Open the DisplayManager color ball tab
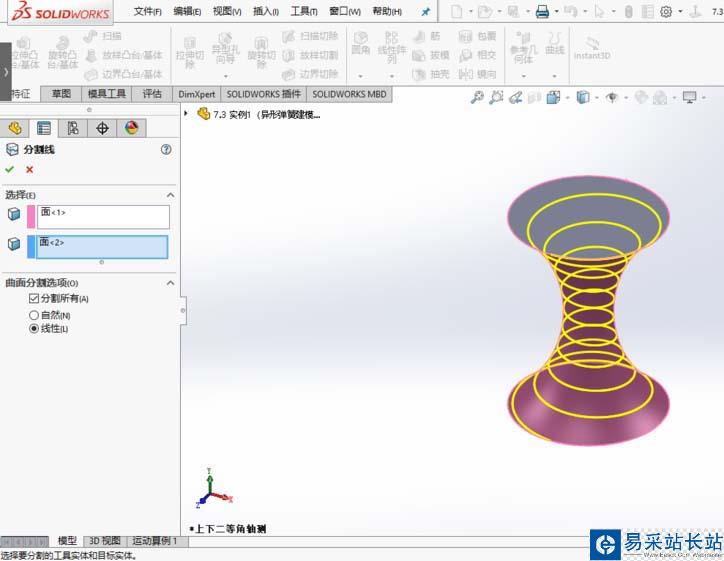Image resolution: width=724 pixels, height=561 pixels. [x=132, y=128]
